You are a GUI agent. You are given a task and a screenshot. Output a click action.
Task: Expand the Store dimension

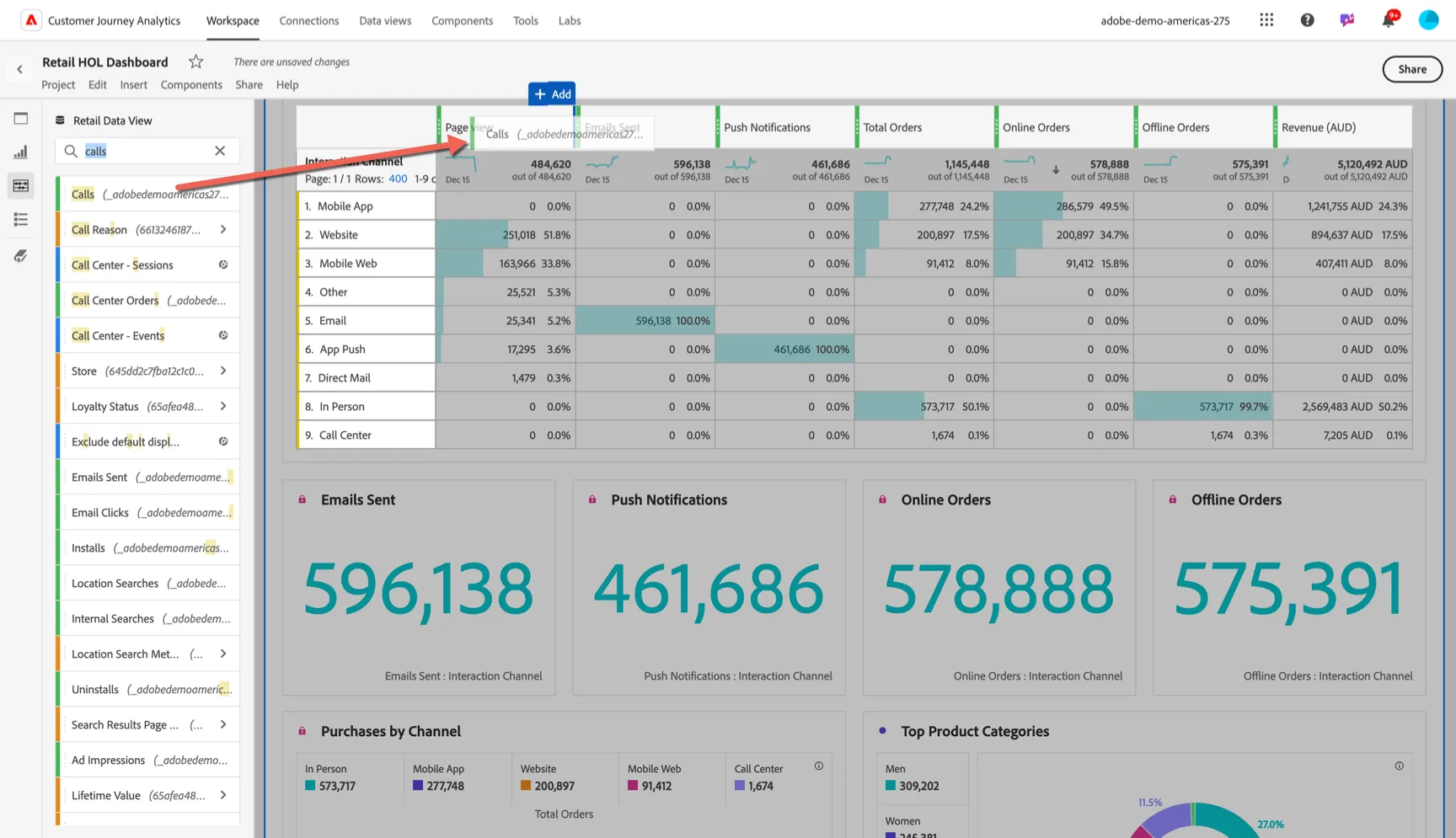click(223, 371)
